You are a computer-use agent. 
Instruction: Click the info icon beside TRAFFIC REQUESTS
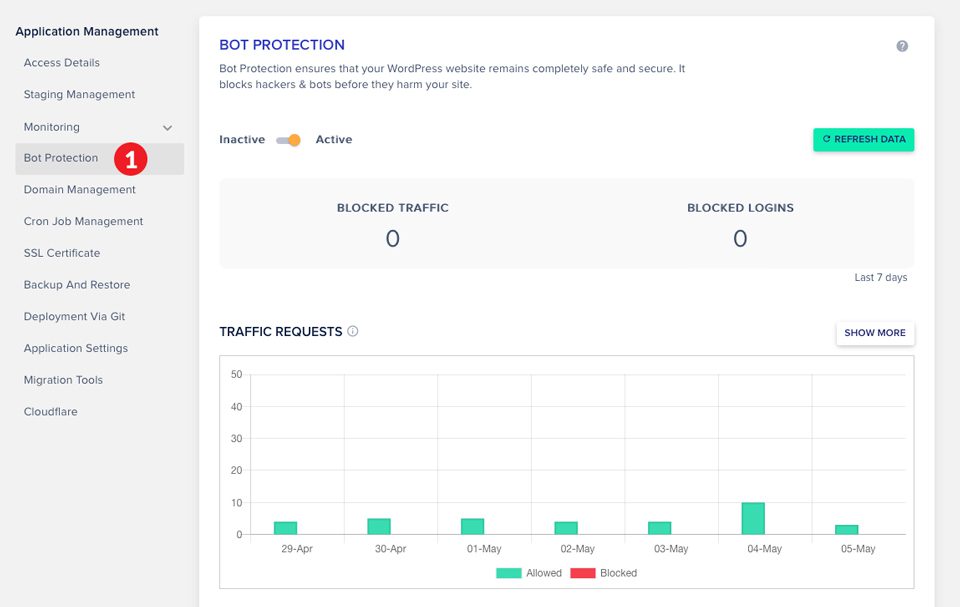(x=352, y=331)
